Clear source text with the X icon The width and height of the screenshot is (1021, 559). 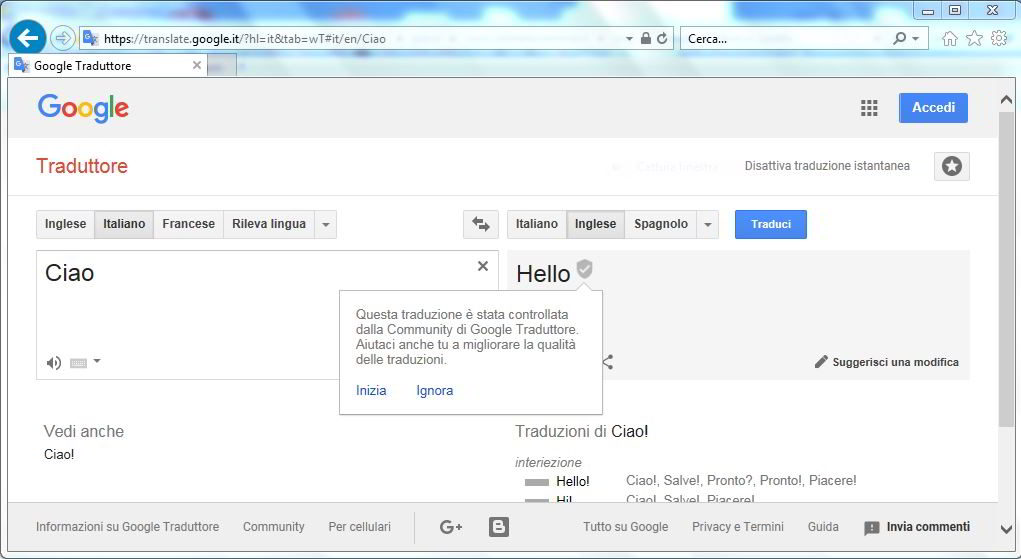pyautogui.click(x=483, y=266)
